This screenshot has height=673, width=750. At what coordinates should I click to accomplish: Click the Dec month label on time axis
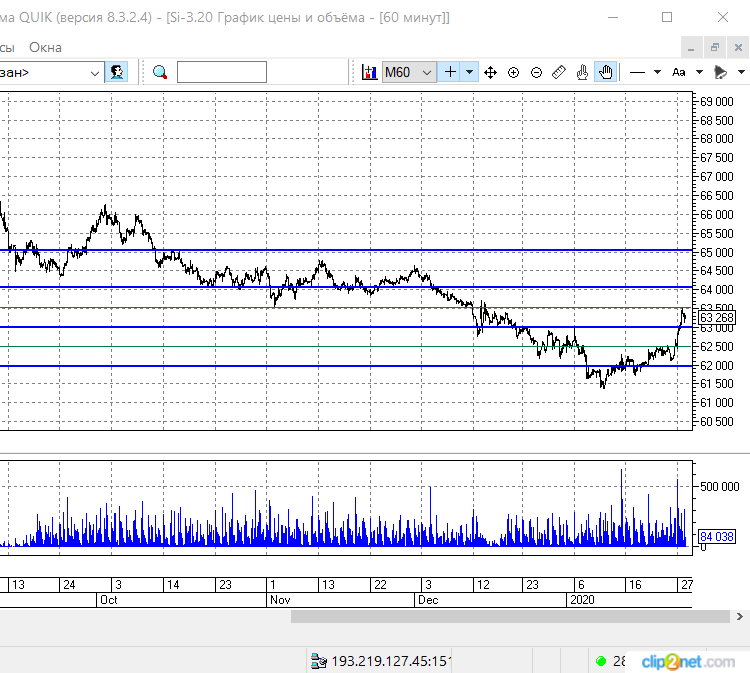(x=428, y=600)
